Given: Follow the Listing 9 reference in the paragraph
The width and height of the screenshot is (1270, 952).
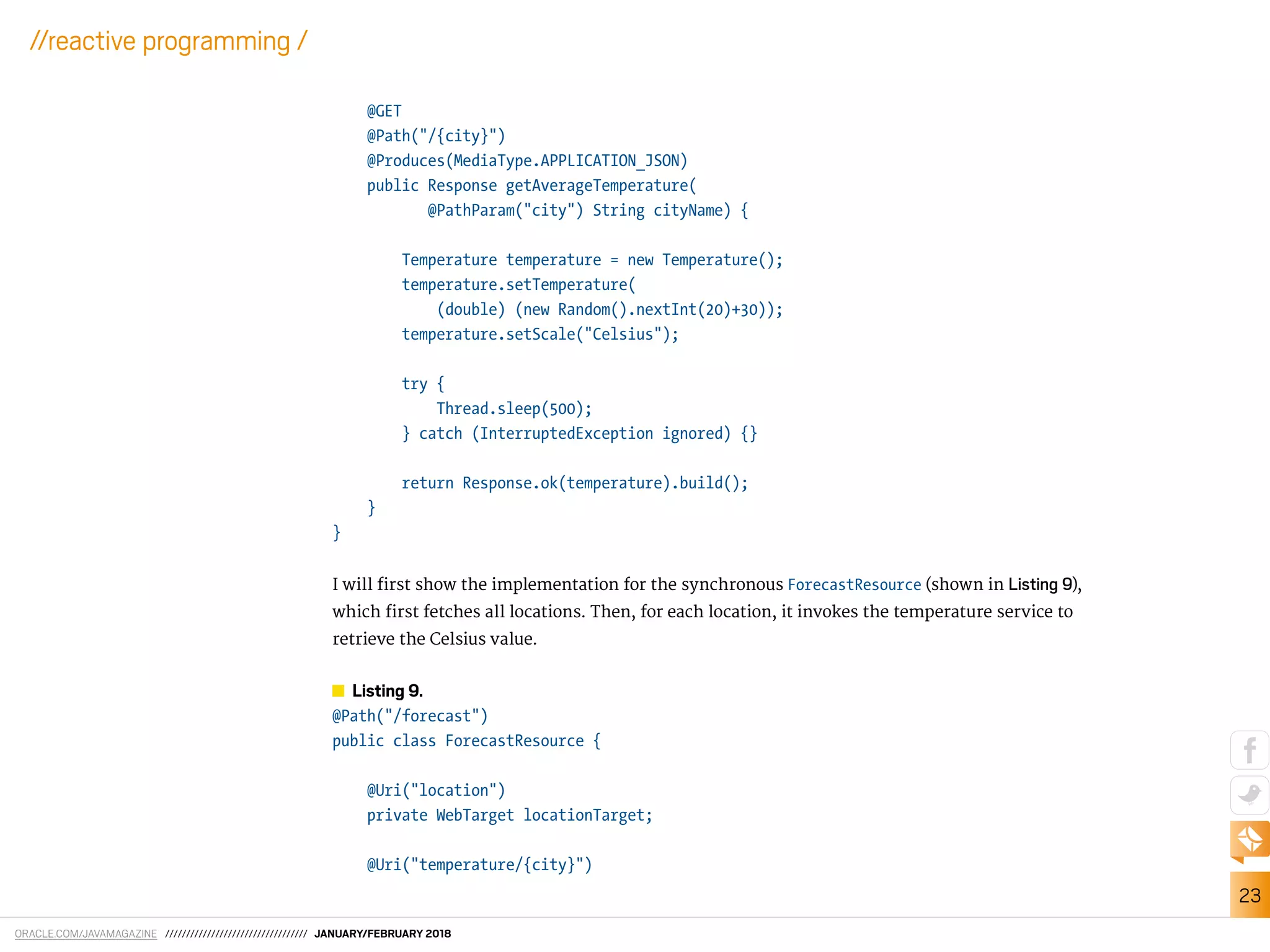Looking at the screenshot, I should point(1041,584).
